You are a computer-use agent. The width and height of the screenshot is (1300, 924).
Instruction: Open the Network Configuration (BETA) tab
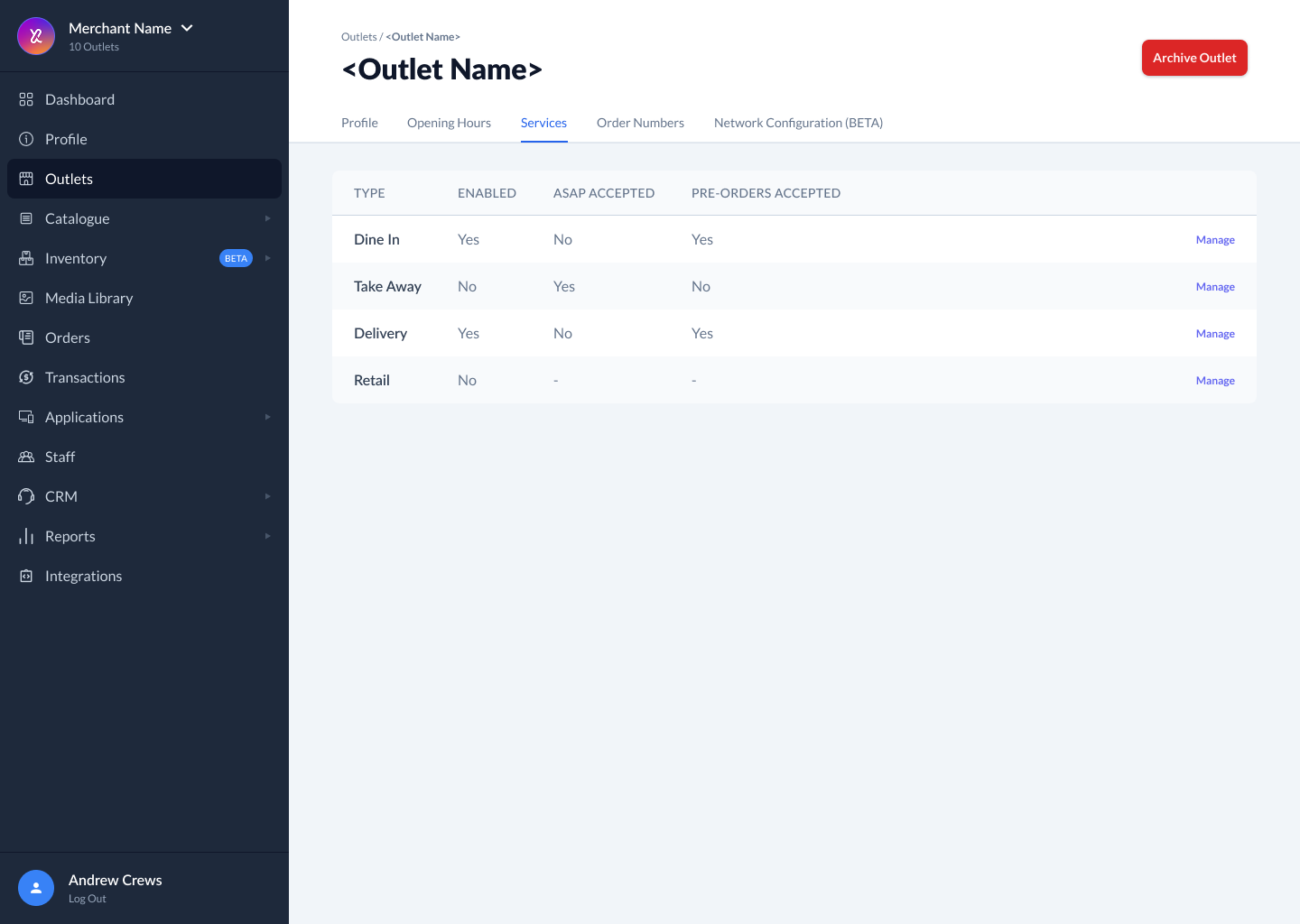(798, 123)
